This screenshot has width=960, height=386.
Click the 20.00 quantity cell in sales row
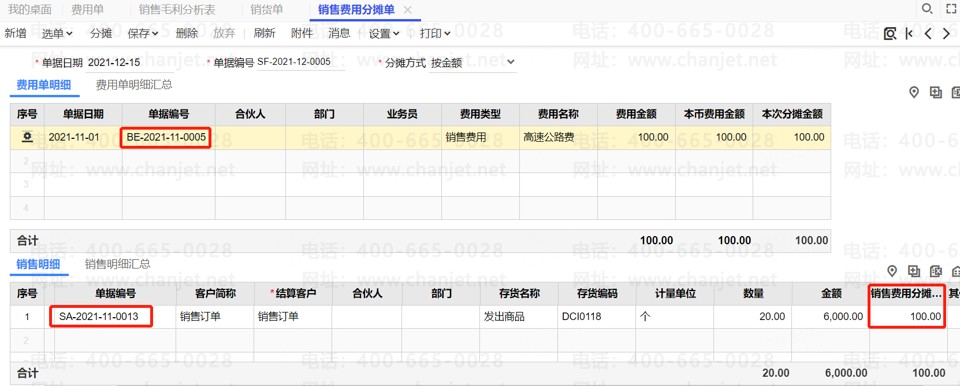[752, 317]
